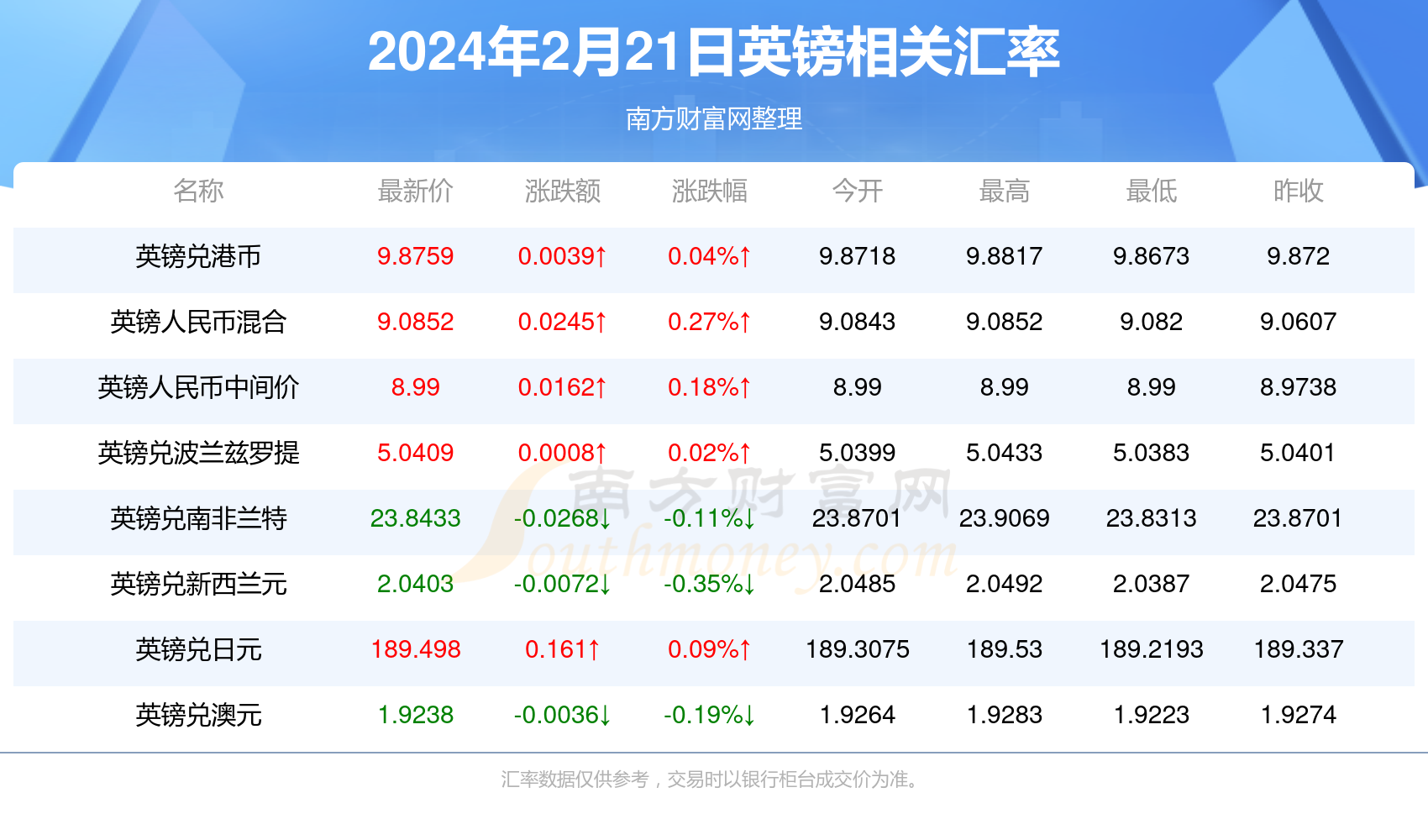Click low value 9.082
Screen dimensions: 1428x840
pos(1152,322)
